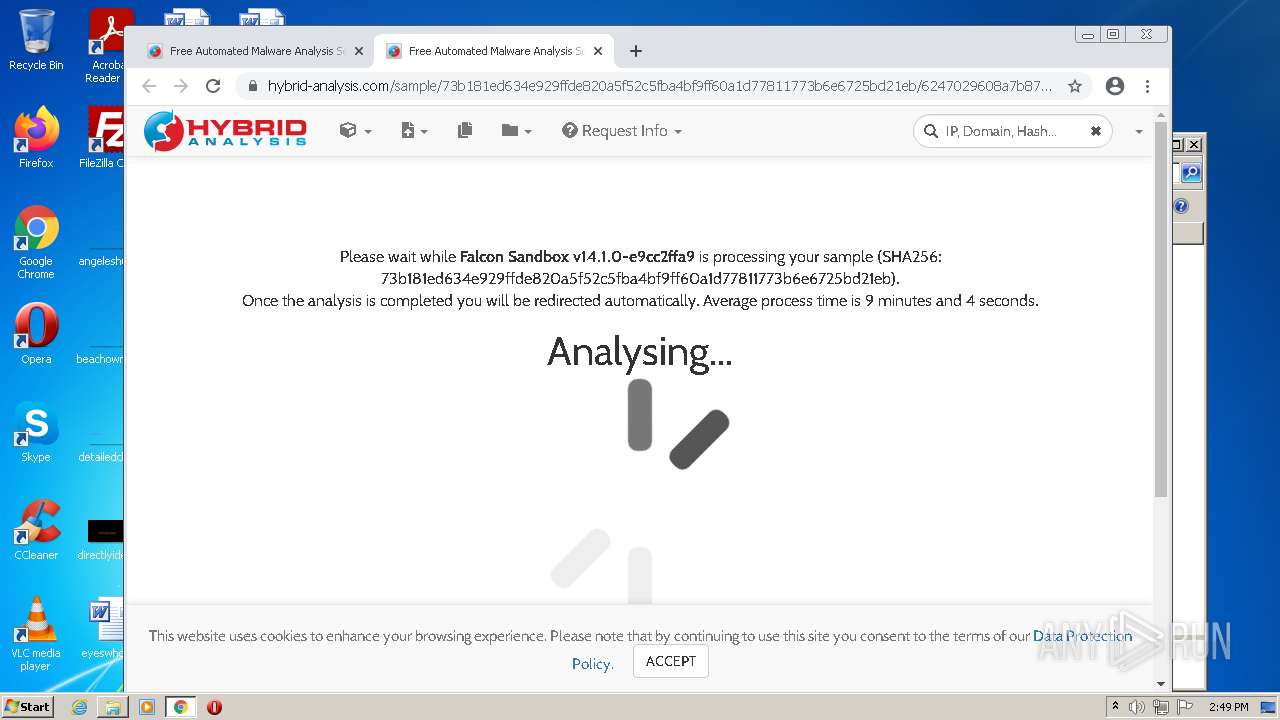This screenshot has width=1280, height=720.
Task: Click the copy documents icon in navbar
Action: pos(465,131)
